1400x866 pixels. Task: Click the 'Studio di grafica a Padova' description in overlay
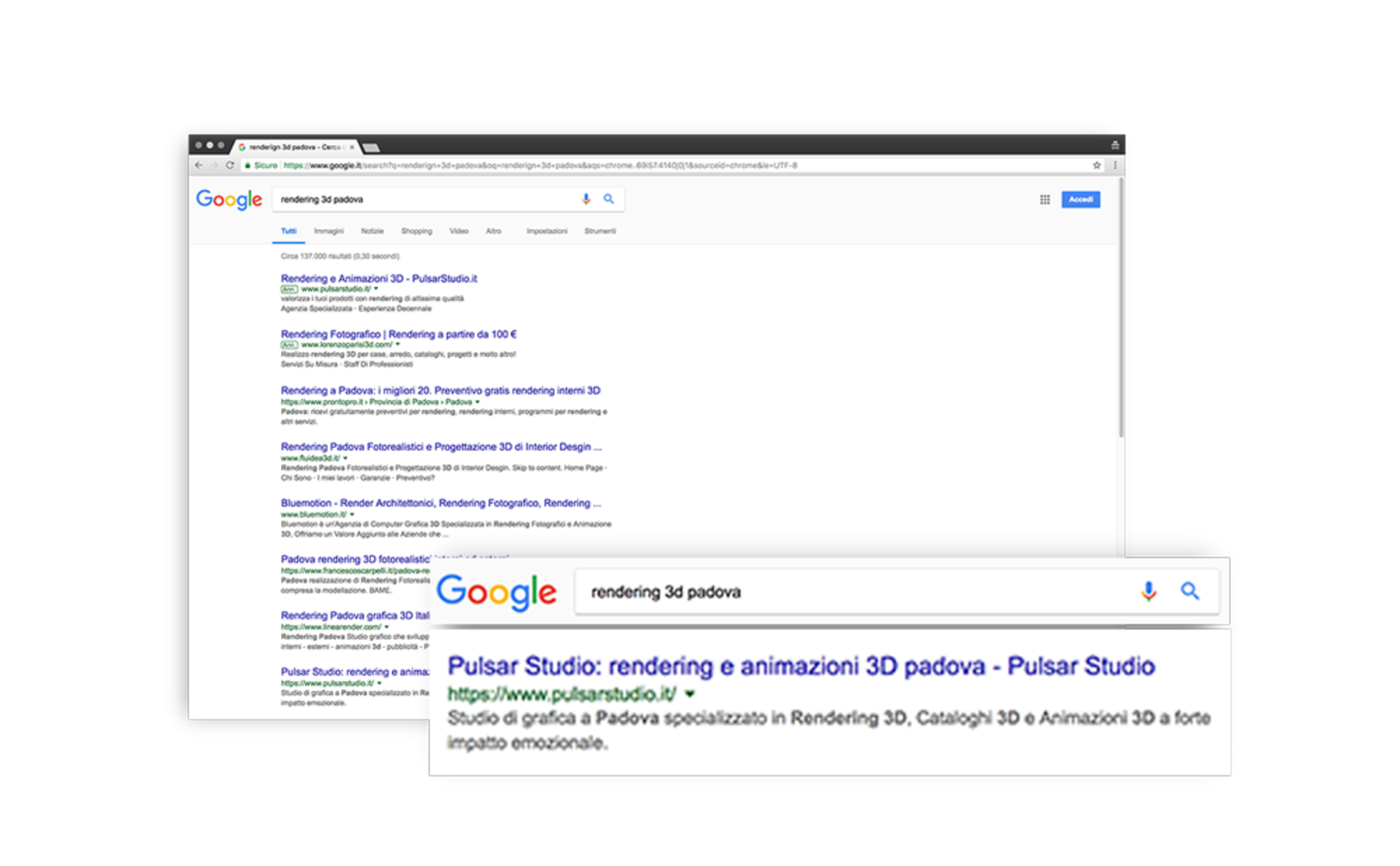[828, 730]
